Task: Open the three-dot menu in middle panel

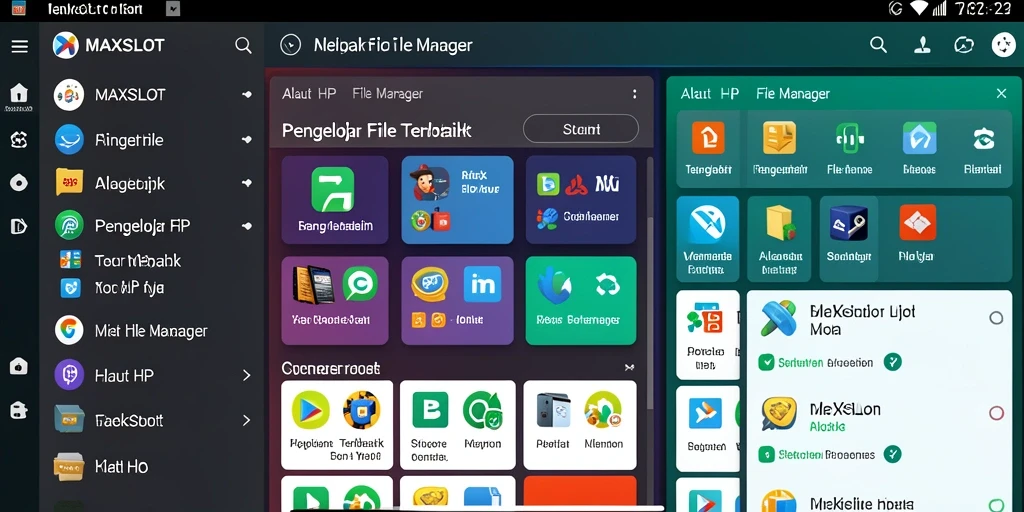Action: tap(634, 94)
